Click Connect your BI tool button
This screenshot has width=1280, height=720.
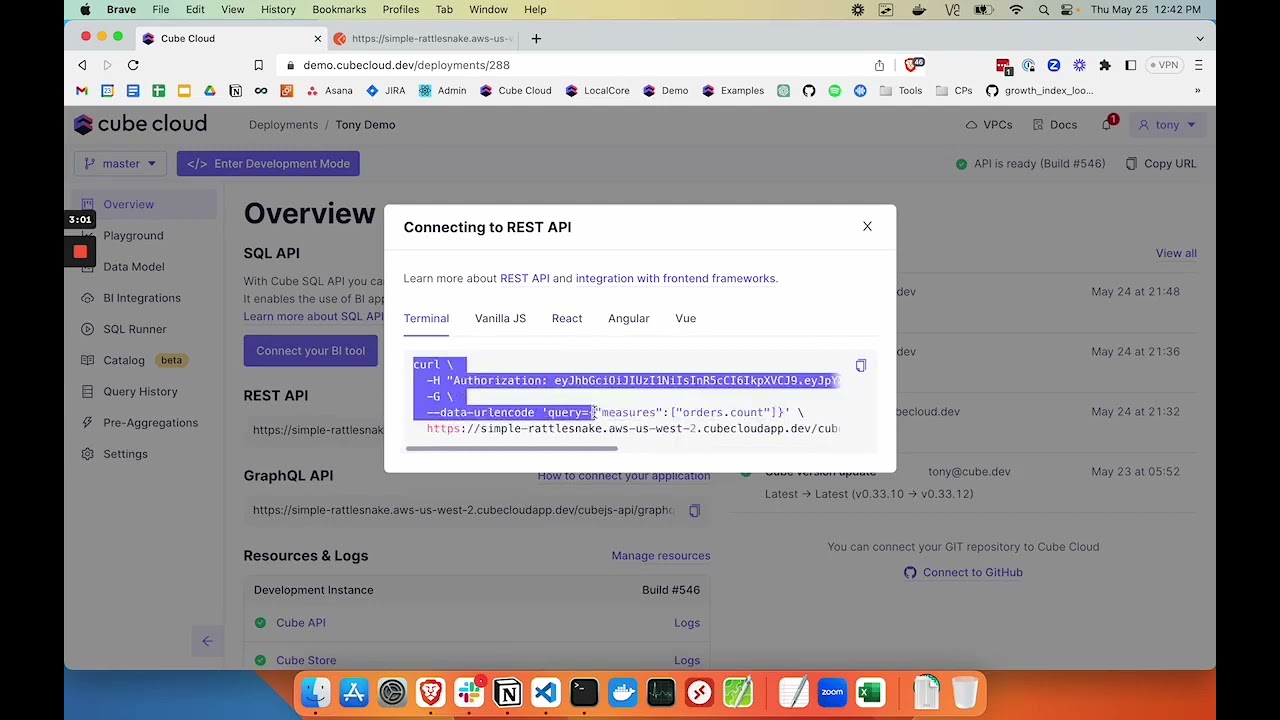(x=310, y=351)
